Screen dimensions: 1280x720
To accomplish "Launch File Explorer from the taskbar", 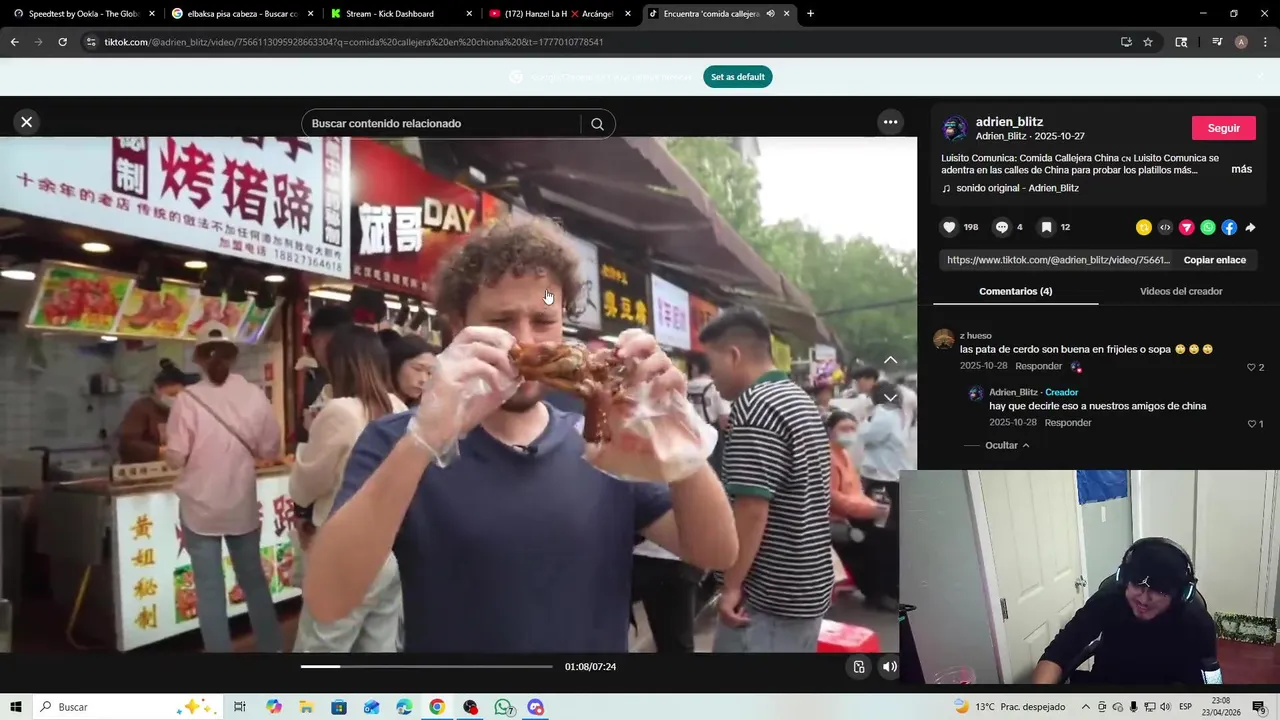I will point(306,707).
